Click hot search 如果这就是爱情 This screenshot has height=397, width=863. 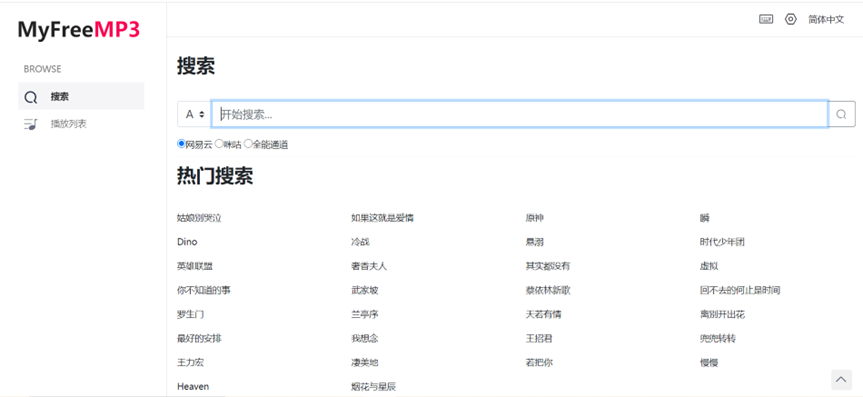pos(383,218)
